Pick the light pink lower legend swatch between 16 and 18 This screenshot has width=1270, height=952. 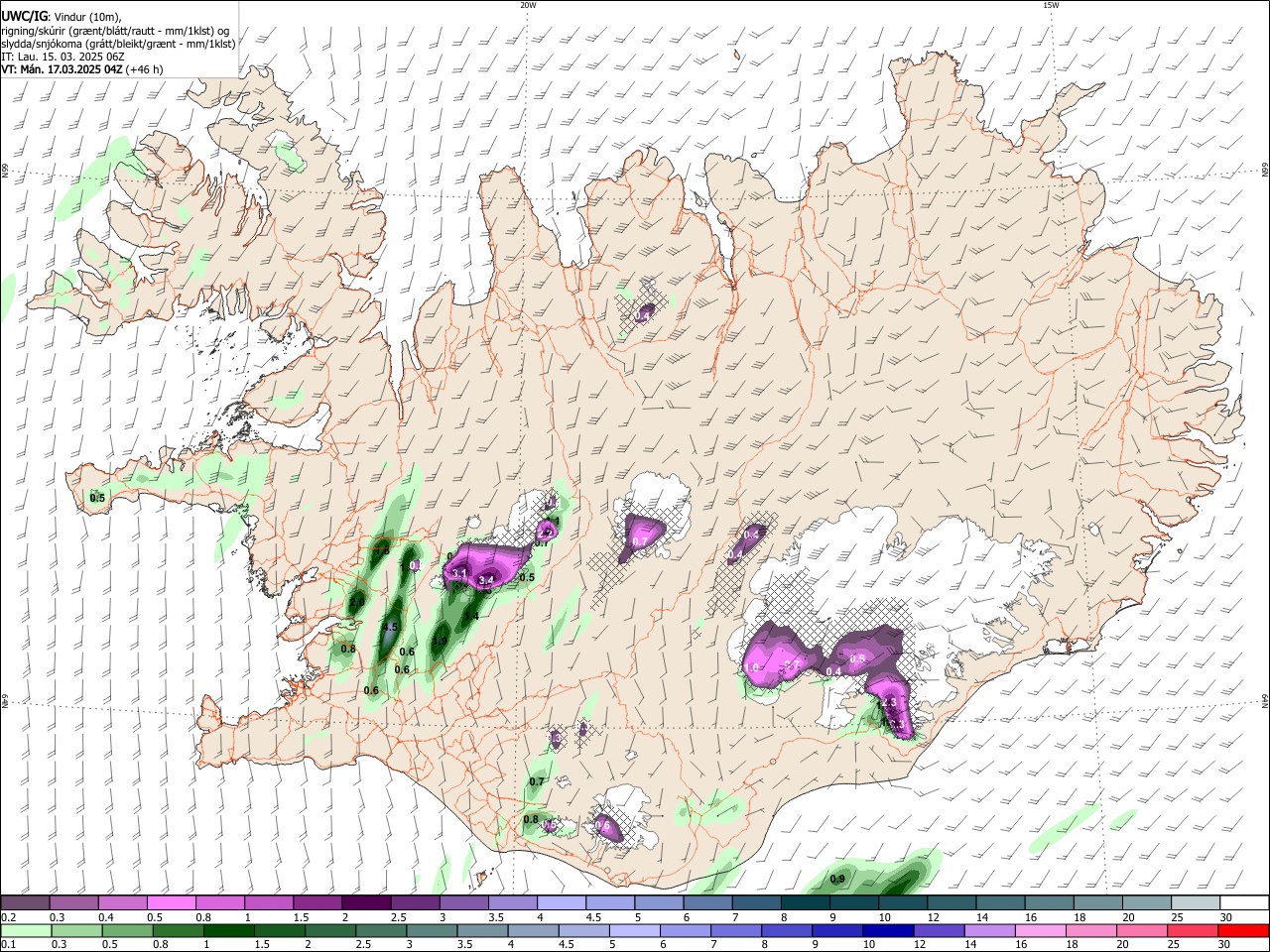1041,930
